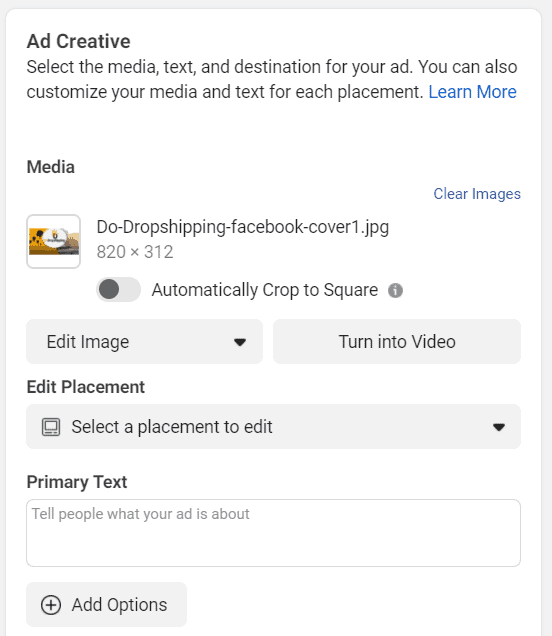Open the Learn More link
552x636 pixels.
pyautogui.click(x=473, y=92)
